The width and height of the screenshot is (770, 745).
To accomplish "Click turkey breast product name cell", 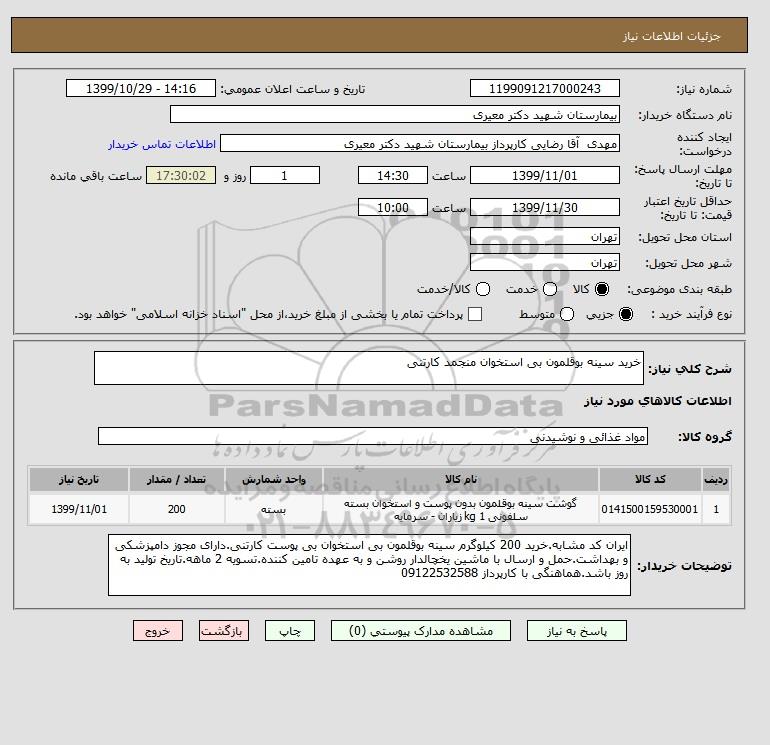I will tap(461, 509).
